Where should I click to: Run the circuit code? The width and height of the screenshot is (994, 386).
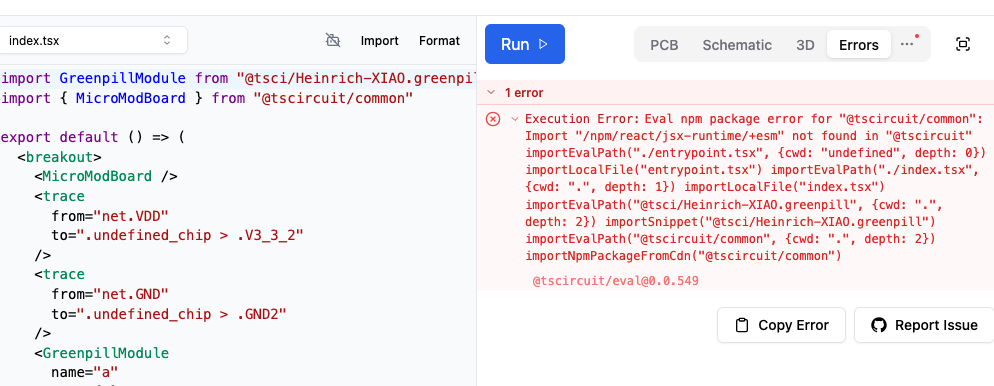point(525,44)
